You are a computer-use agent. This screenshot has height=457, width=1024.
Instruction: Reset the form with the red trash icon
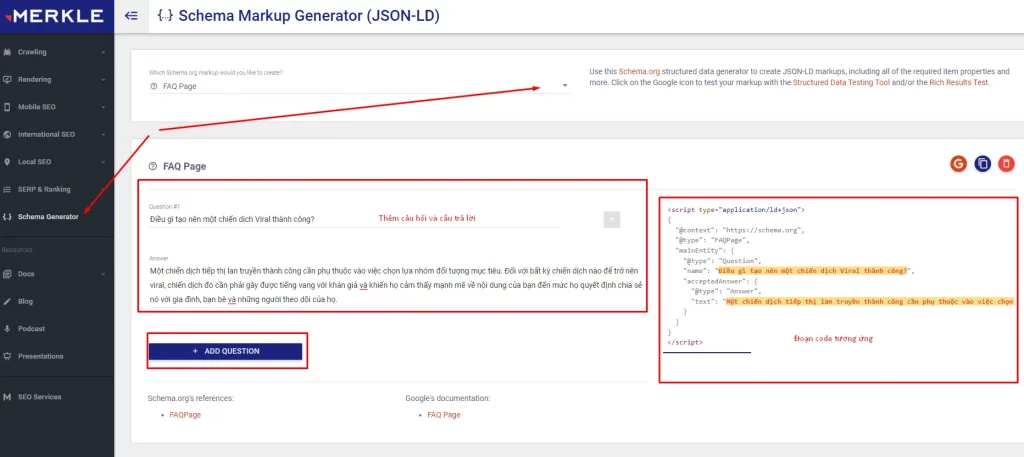1006,164
